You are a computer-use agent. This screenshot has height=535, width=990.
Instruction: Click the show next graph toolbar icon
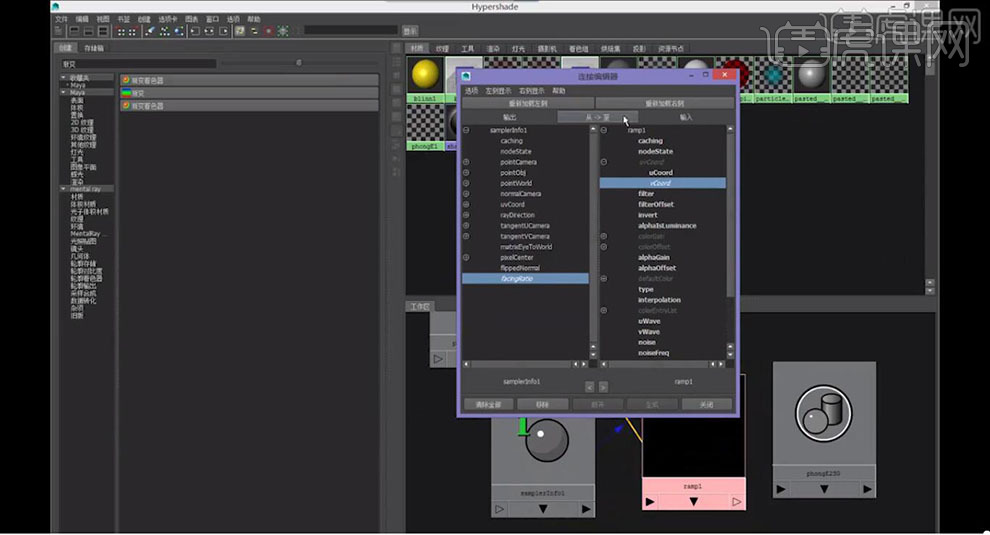point(133,31)
